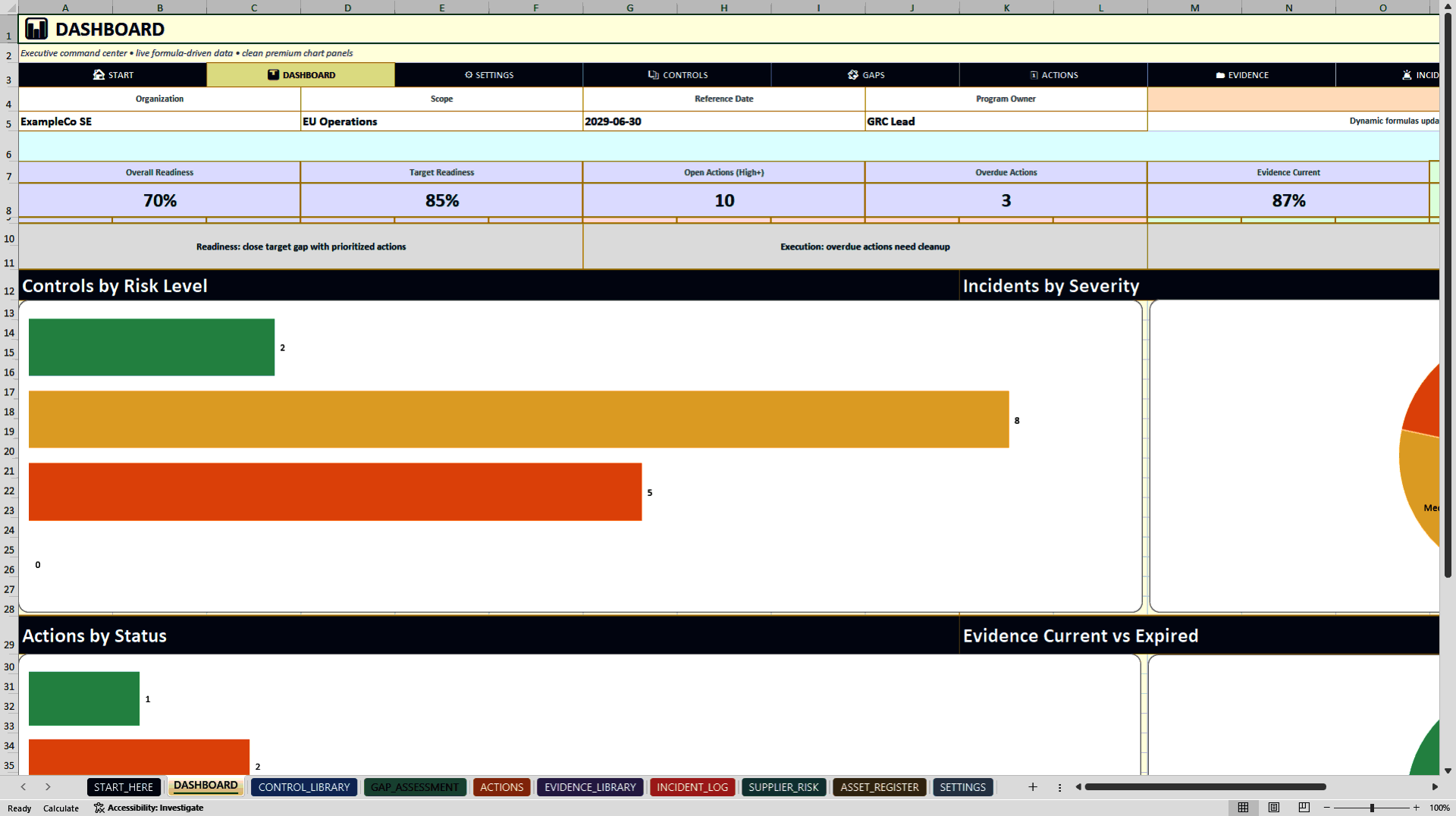Adjust the zoom slider handle
The image size is (1456, 816).
1372,808
